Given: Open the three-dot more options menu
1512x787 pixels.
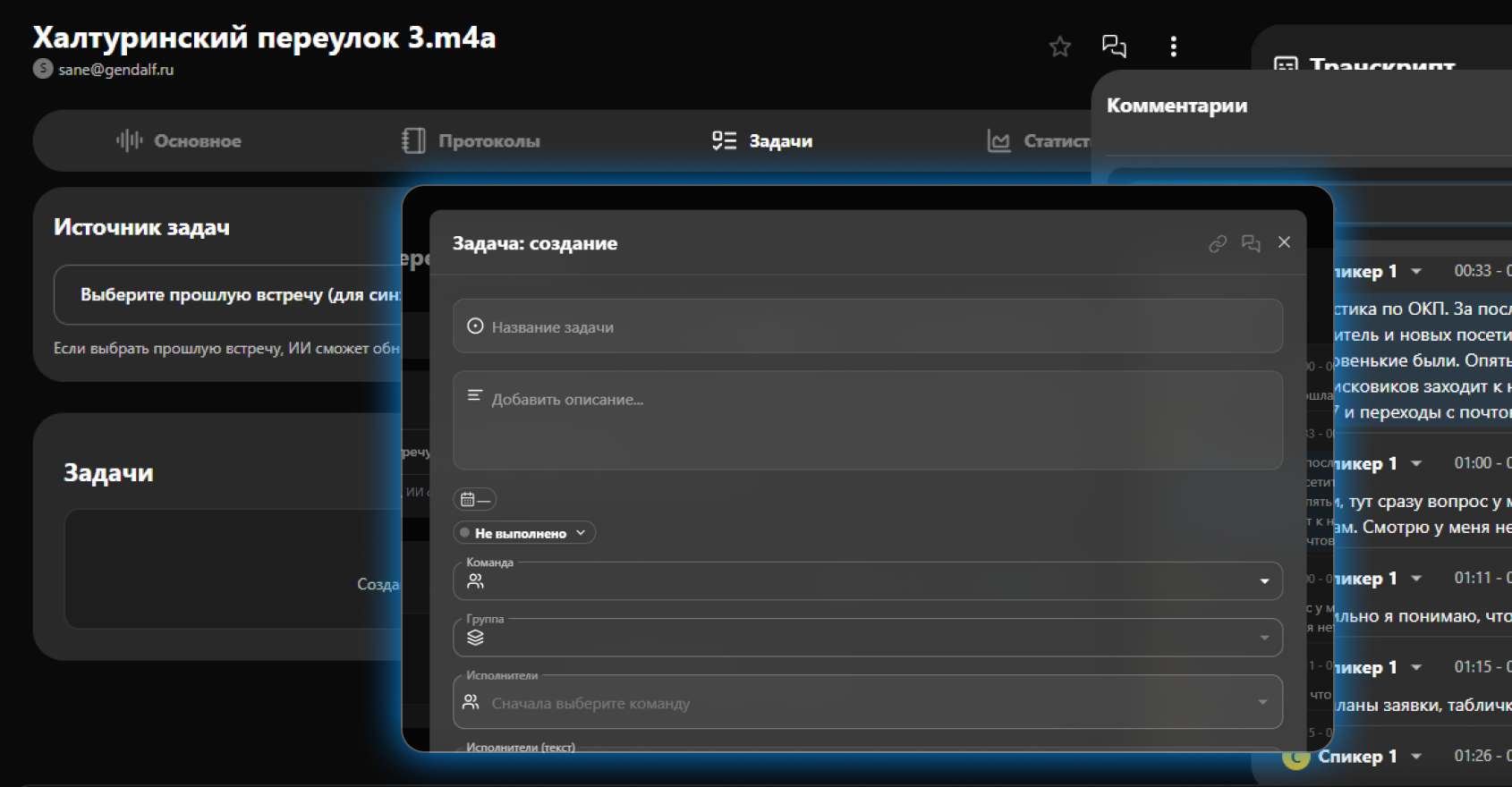Looking at the screenshot, I should click(x=1173, y=47).
